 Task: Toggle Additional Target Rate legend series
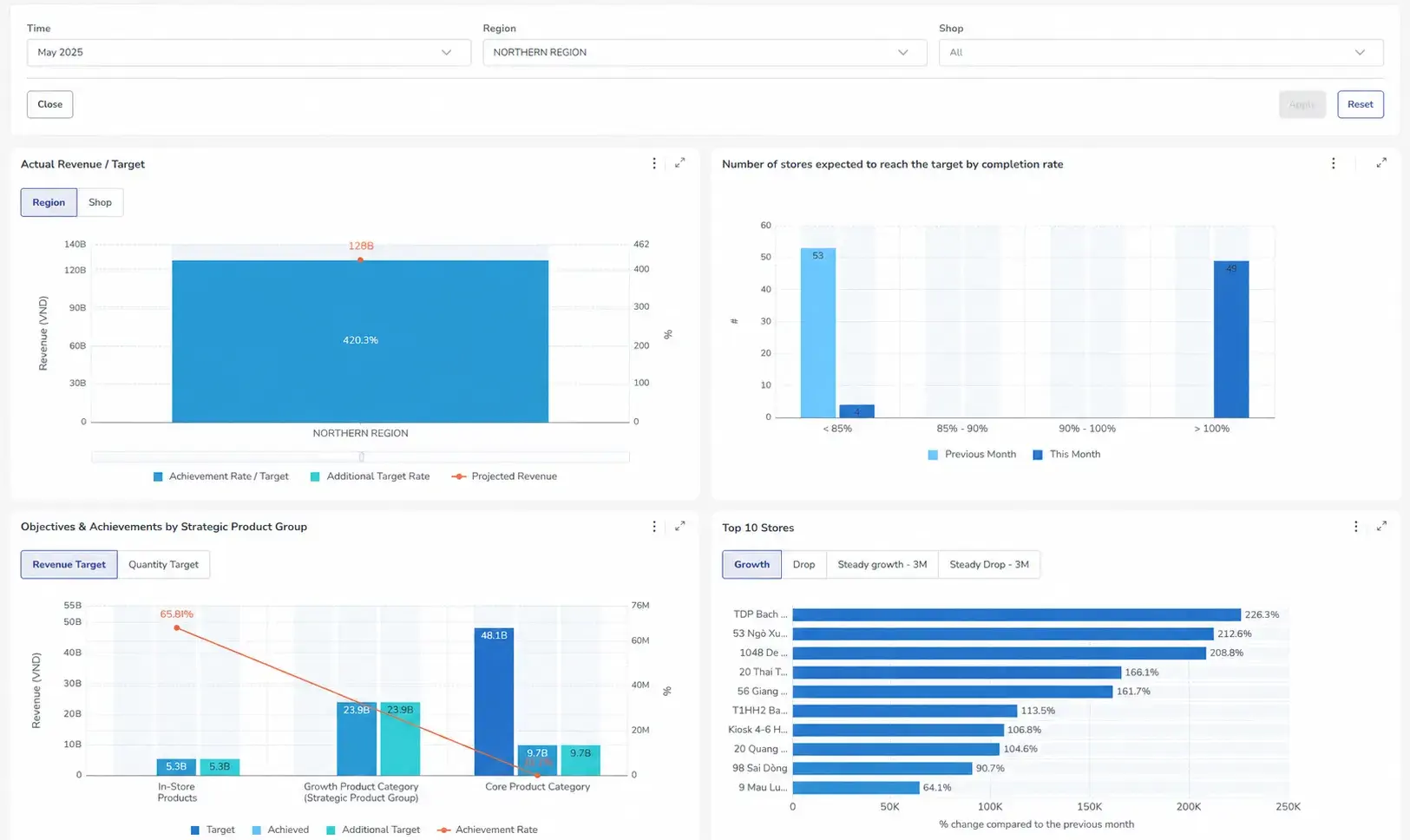point(370,476)
